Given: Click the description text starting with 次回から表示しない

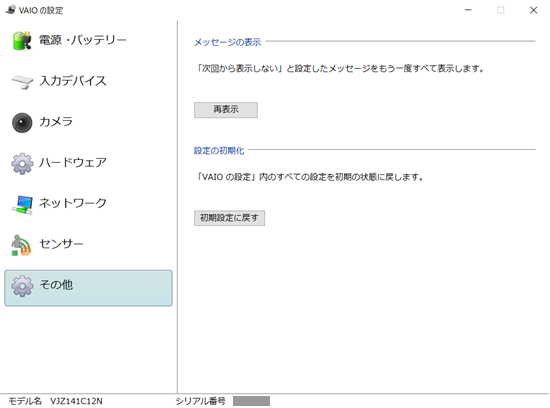Looking at the screenshot, I should point(340,68).
